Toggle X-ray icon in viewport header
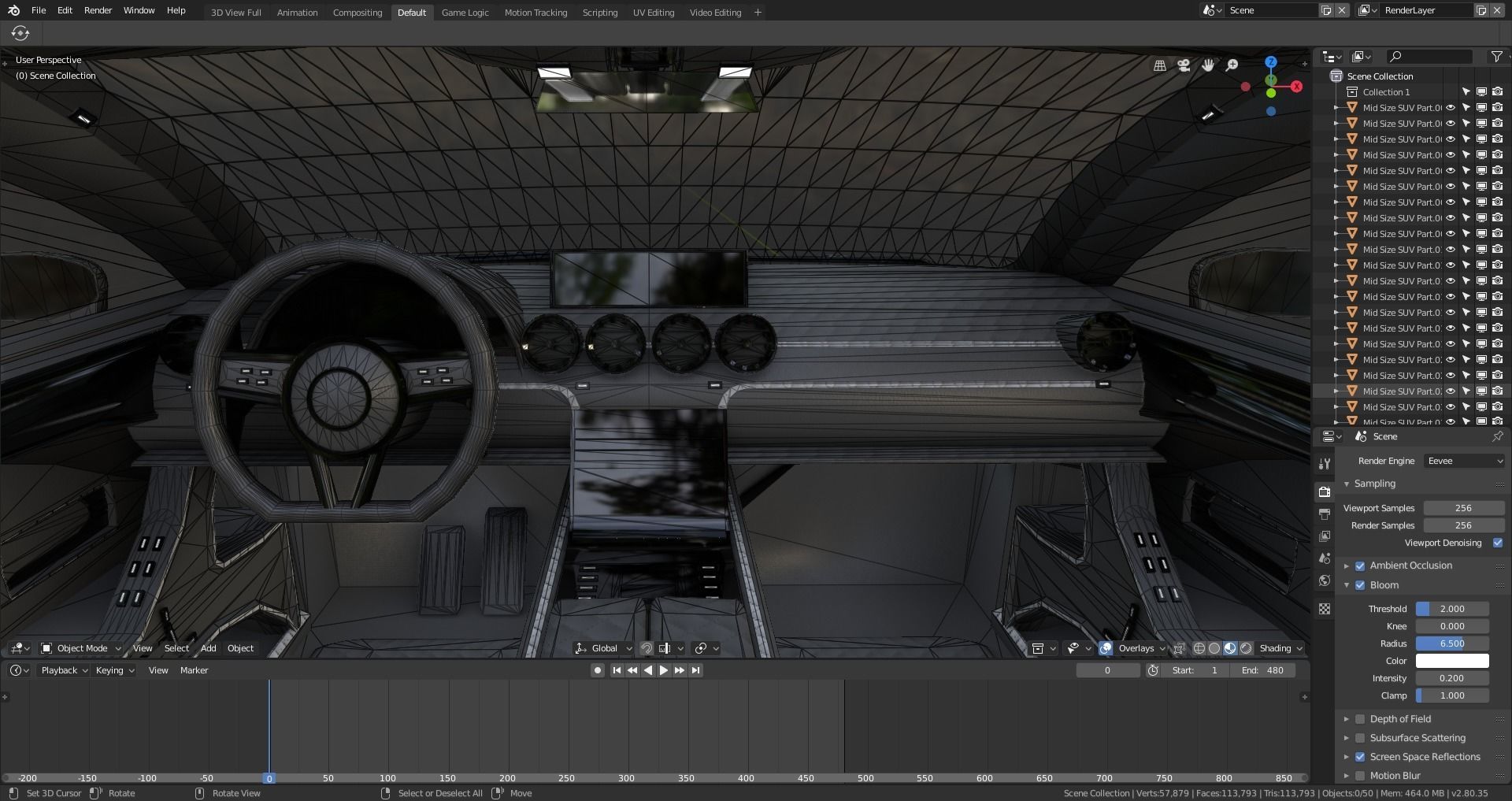Image resolution: width=1512 pixels, height=801 pixels. click(x=1179, y=648)
